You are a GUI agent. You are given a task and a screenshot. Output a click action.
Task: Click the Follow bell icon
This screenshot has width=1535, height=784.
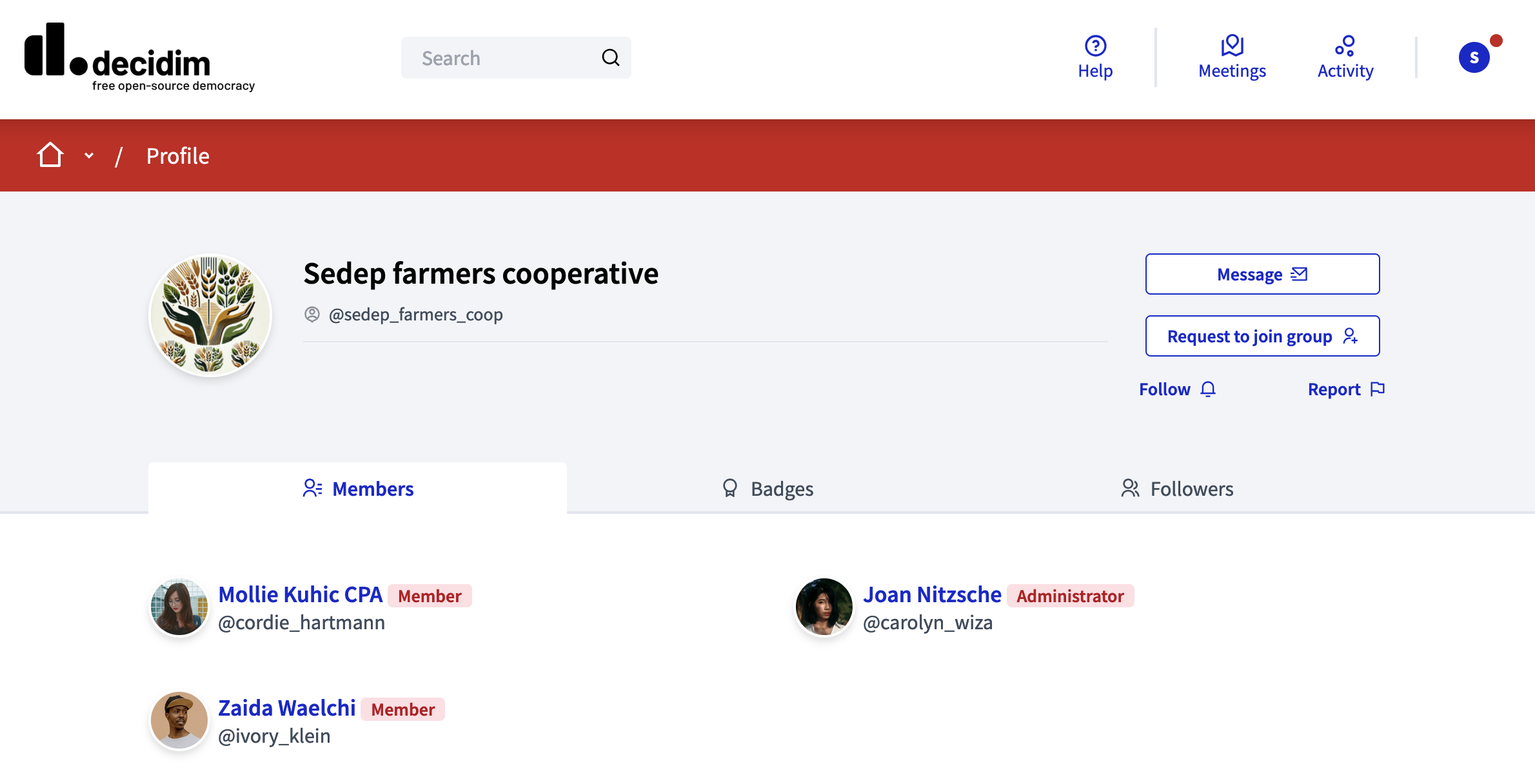click(1208, 389)
